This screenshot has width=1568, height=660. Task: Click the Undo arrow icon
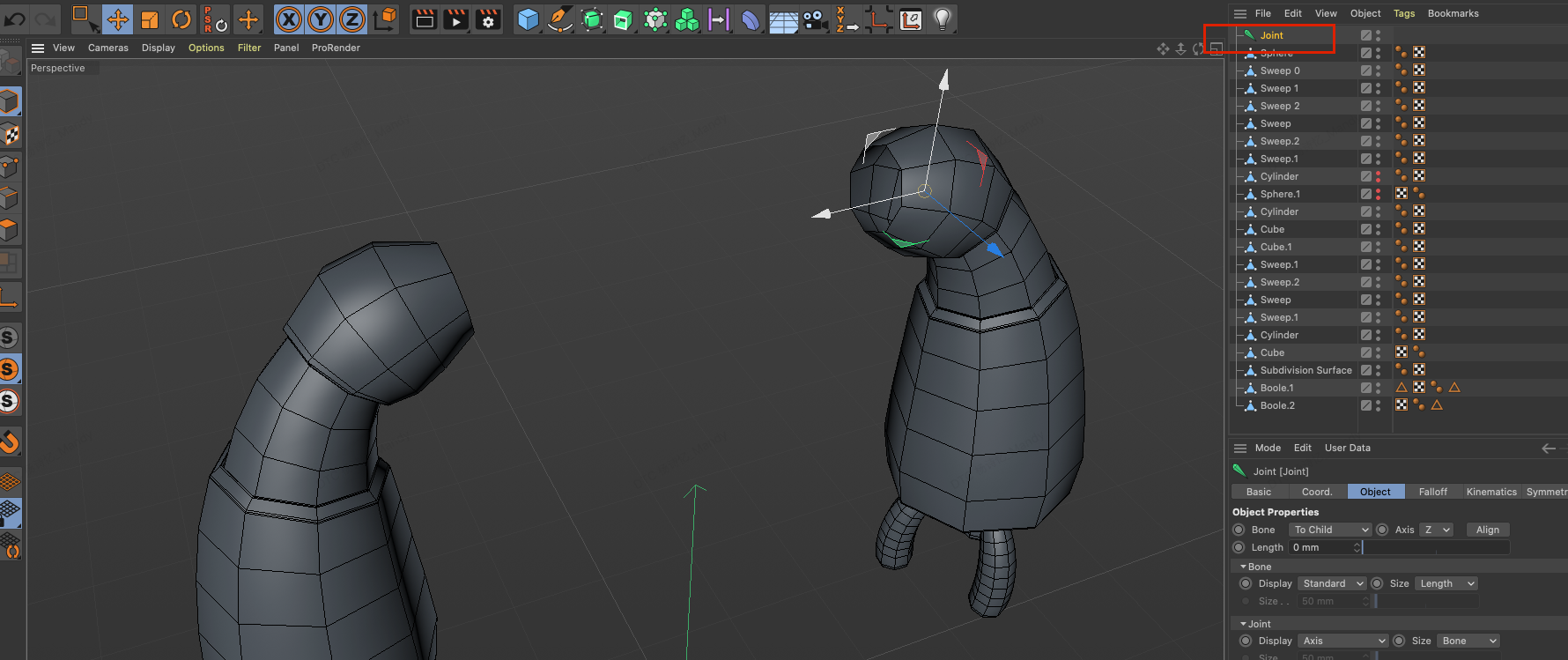click(x=15, y=19)
